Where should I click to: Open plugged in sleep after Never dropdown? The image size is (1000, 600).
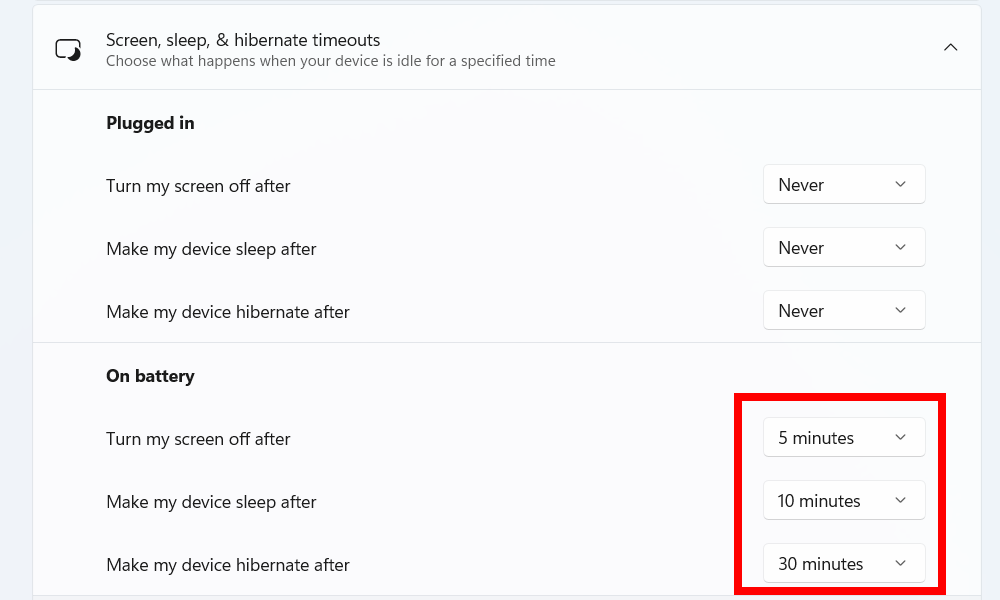pos(843,248)
